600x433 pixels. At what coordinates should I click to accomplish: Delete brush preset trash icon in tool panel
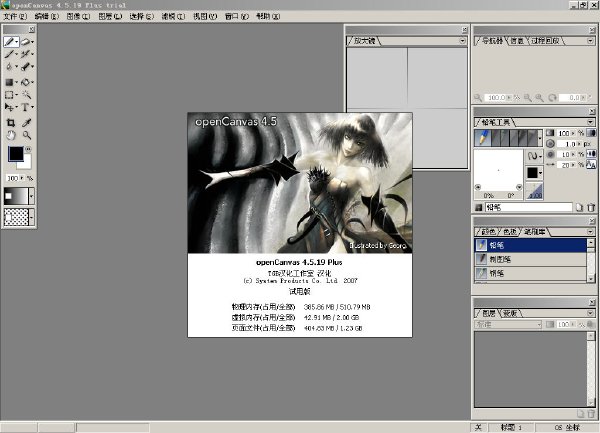[591, 207]
